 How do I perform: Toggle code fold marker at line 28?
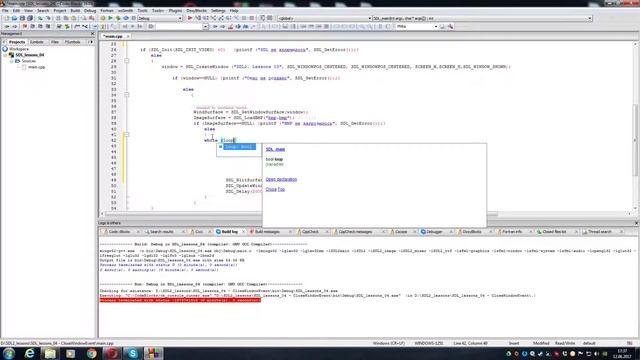click(127, 61)
